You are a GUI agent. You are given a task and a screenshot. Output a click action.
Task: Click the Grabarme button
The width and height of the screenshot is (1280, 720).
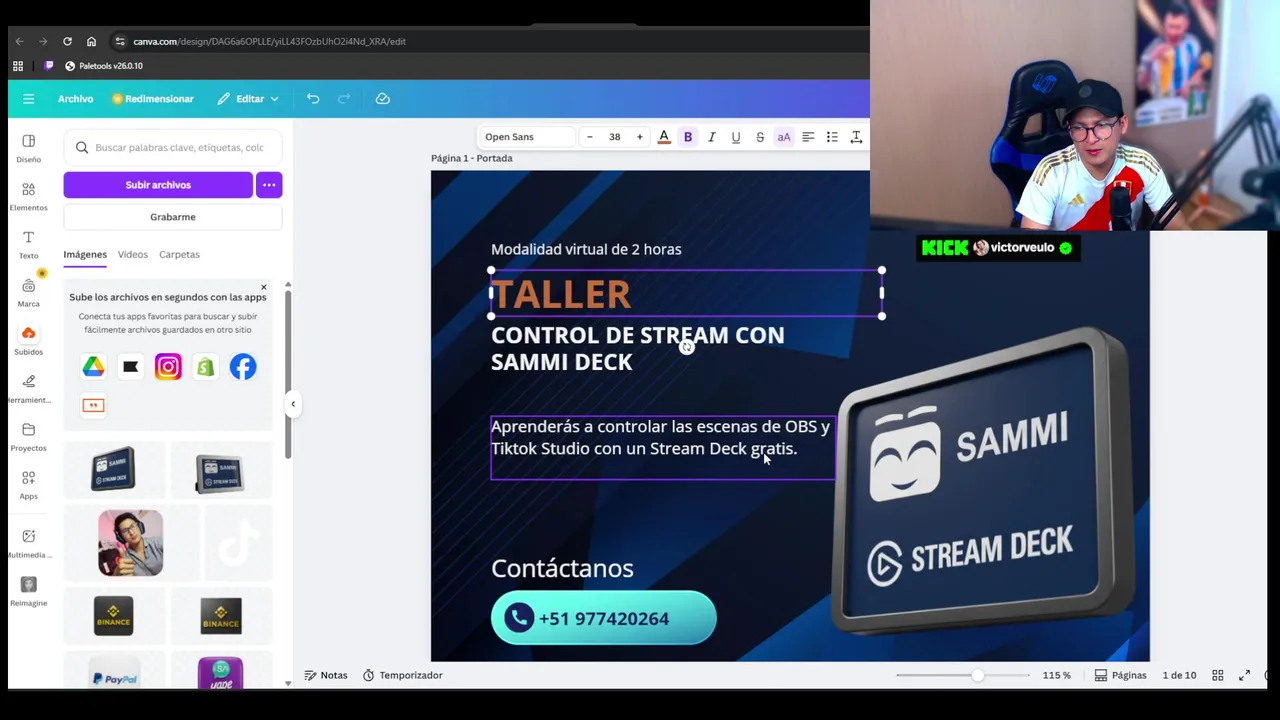pos(173,217)
